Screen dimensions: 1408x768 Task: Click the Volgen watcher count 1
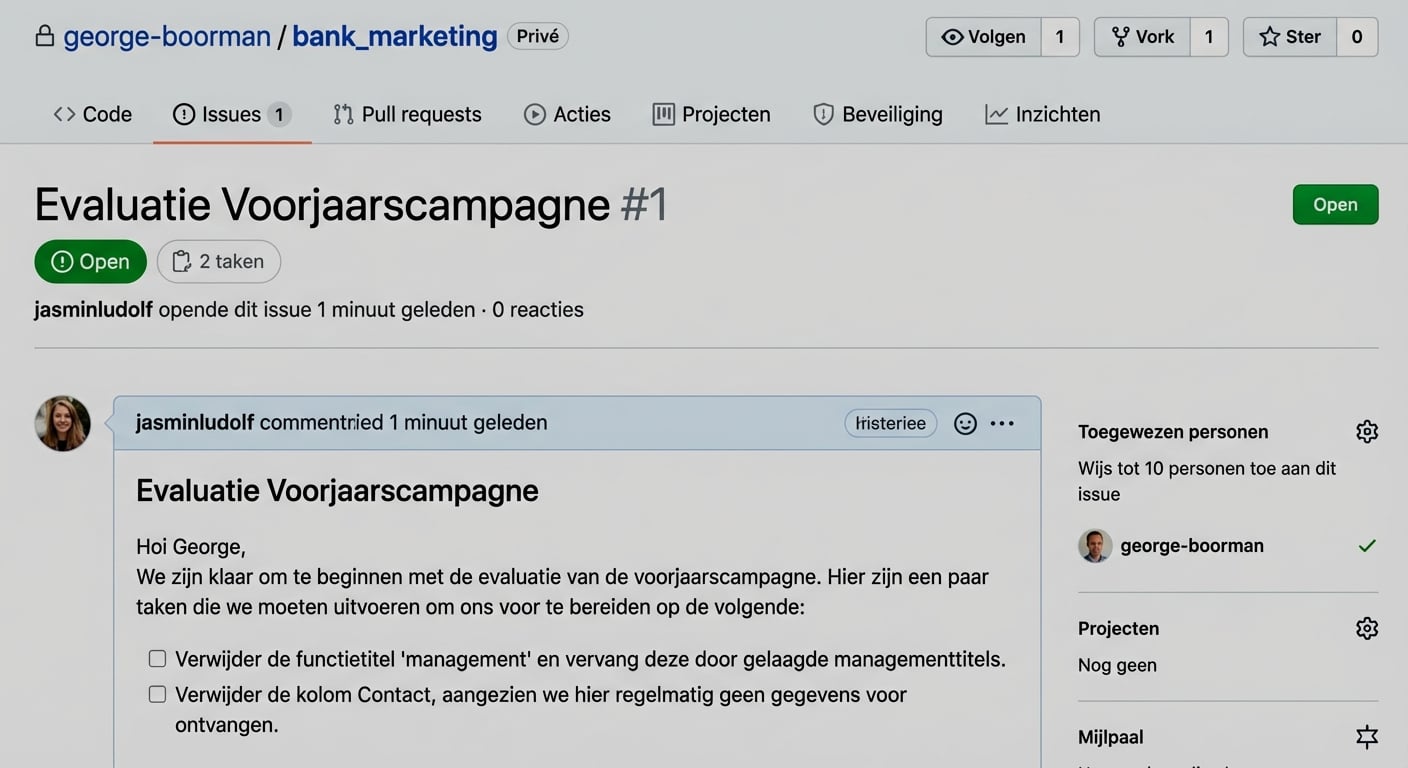(x=1060, y=37)
